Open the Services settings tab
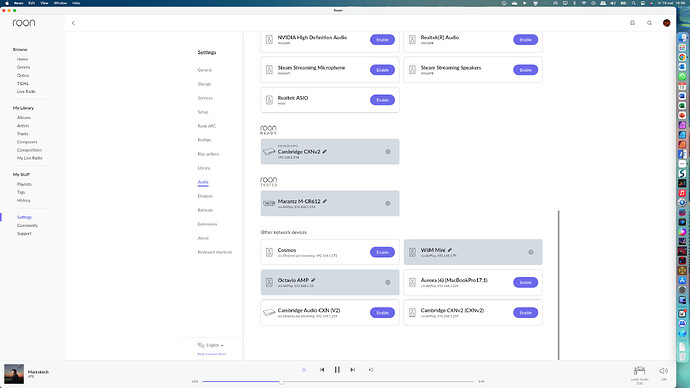 pyautogui.click(x=205, y=98)
